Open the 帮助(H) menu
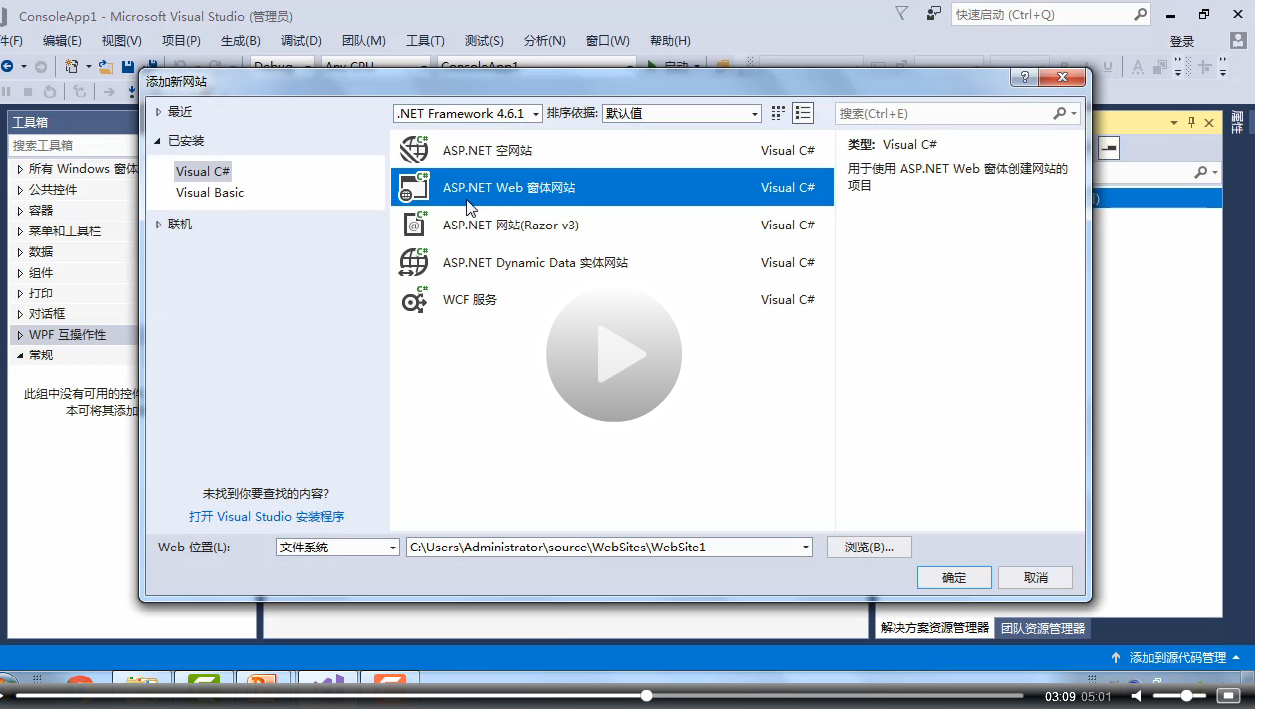Viewport: 1275px width, 714px height. (670, 41)
